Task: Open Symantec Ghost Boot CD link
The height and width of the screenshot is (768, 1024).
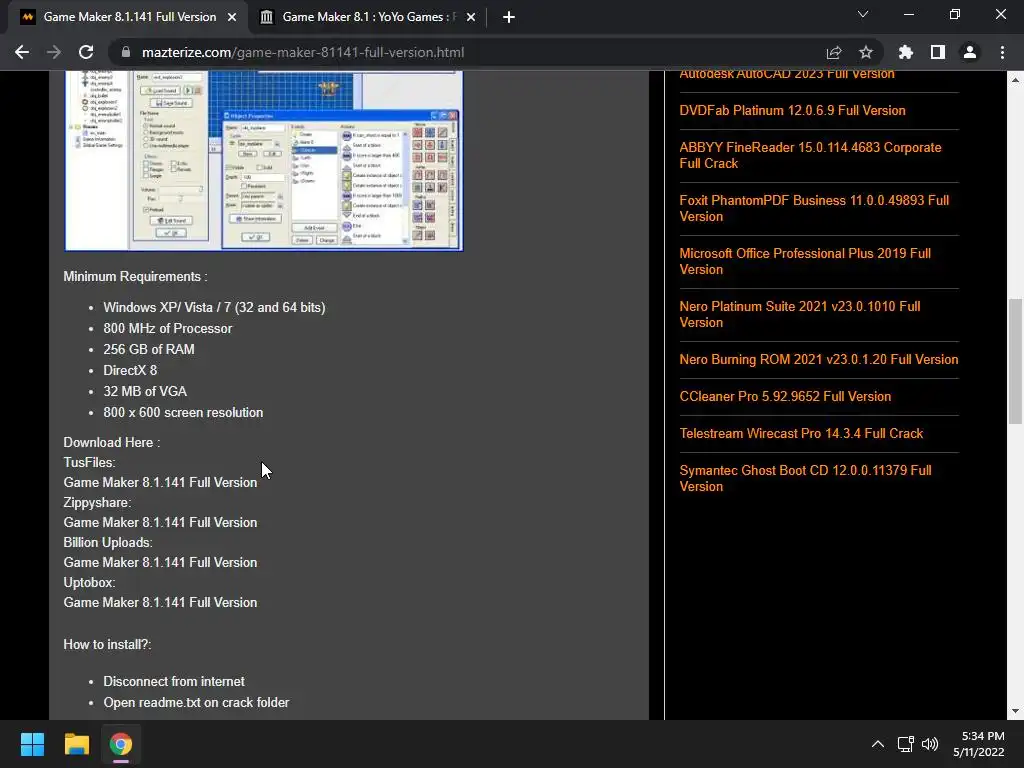Action: click(805, 478)
